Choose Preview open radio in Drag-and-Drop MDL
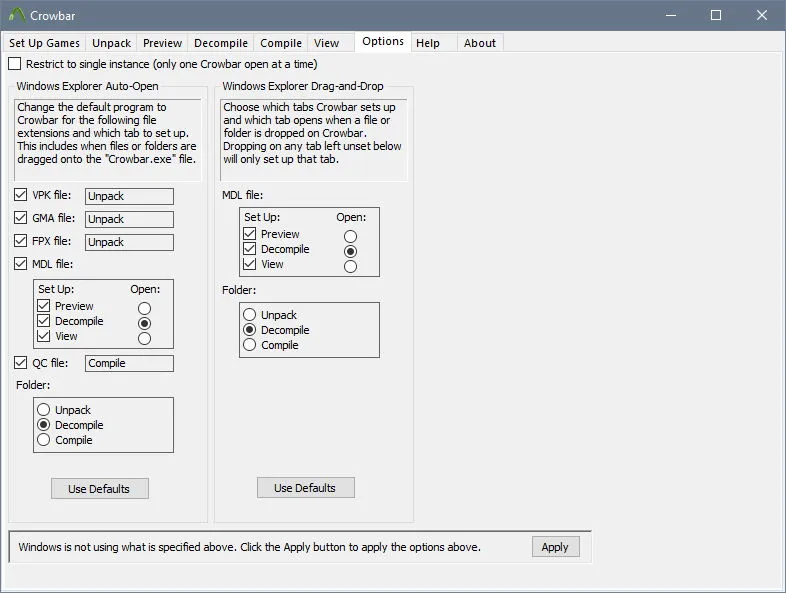The image size is (786, 593). tap(350, 236)
